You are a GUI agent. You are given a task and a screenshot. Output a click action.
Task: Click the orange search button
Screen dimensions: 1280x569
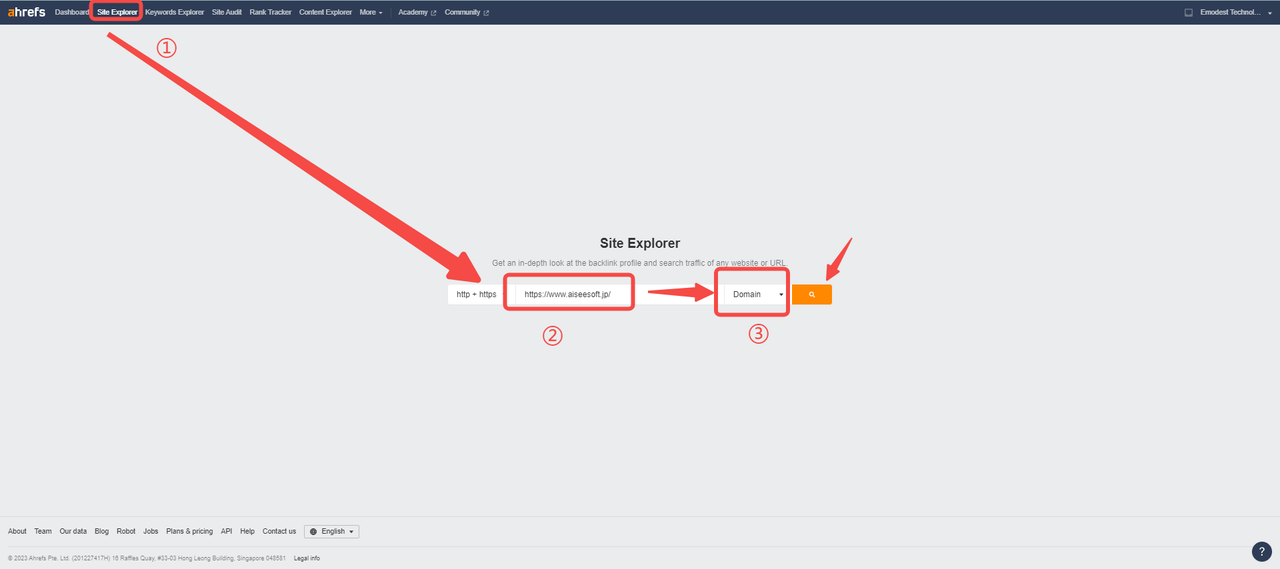pyautogui.click(x=812, y=294)
